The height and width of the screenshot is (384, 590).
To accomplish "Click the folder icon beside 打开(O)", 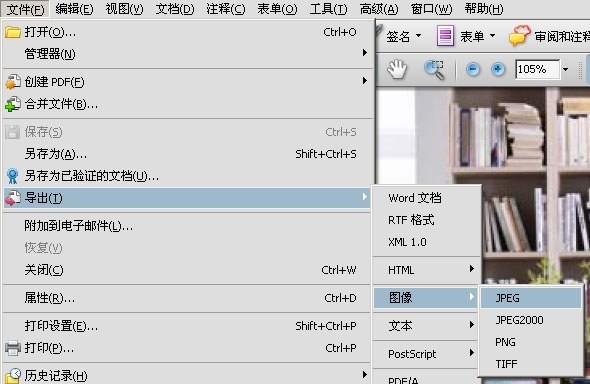I will click(x=13, y=32).
